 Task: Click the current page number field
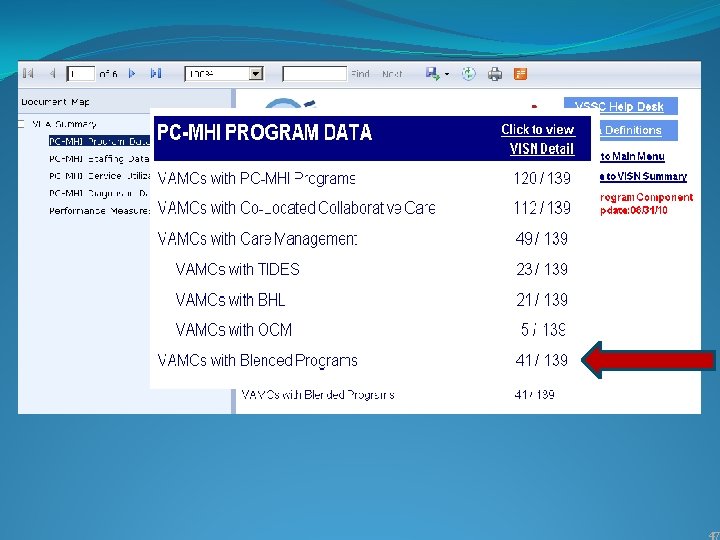click(x=81, y=73)
